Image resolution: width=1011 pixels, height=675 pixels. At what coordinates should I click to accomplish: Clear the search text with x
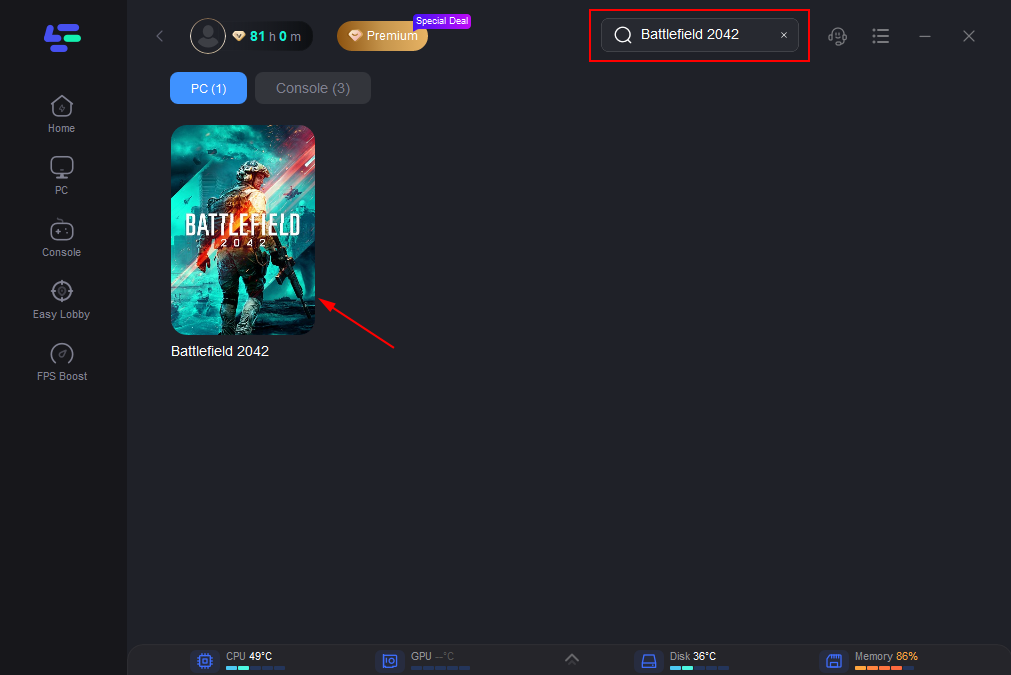coord(784,35)
